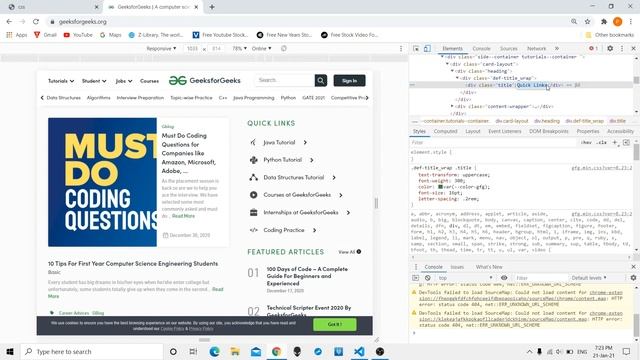Open the 78% zoom dropdown
640x360 pixels.
pyautogui.click(x=239, y=48)
